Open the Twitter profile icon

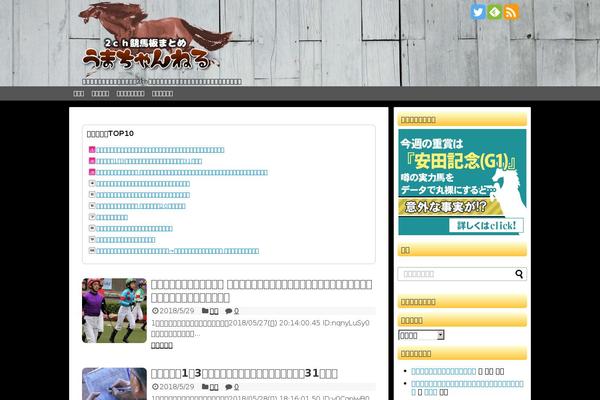(478, 12)
